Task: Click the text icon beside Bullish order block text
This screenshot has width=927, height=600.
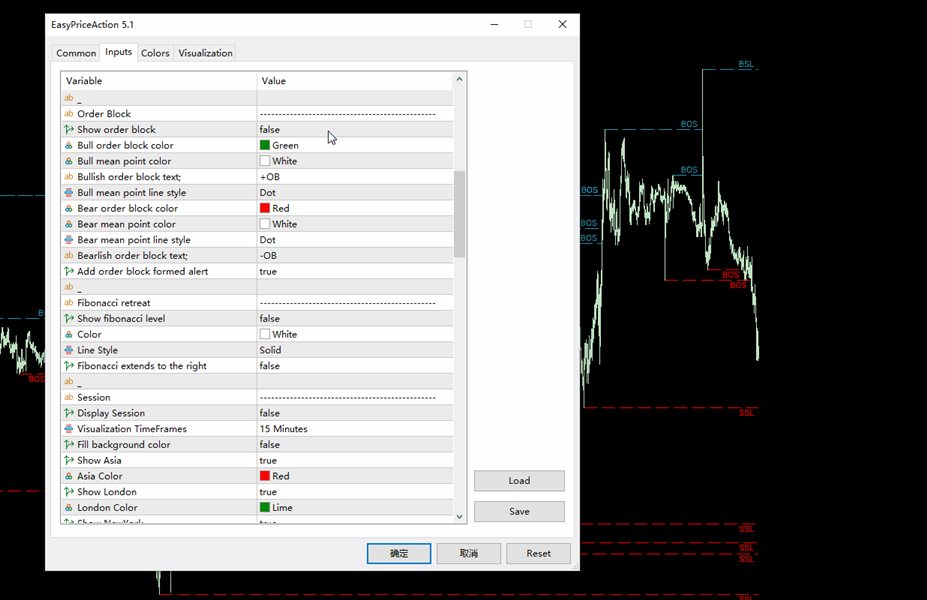Action: (x=69, y=177)
